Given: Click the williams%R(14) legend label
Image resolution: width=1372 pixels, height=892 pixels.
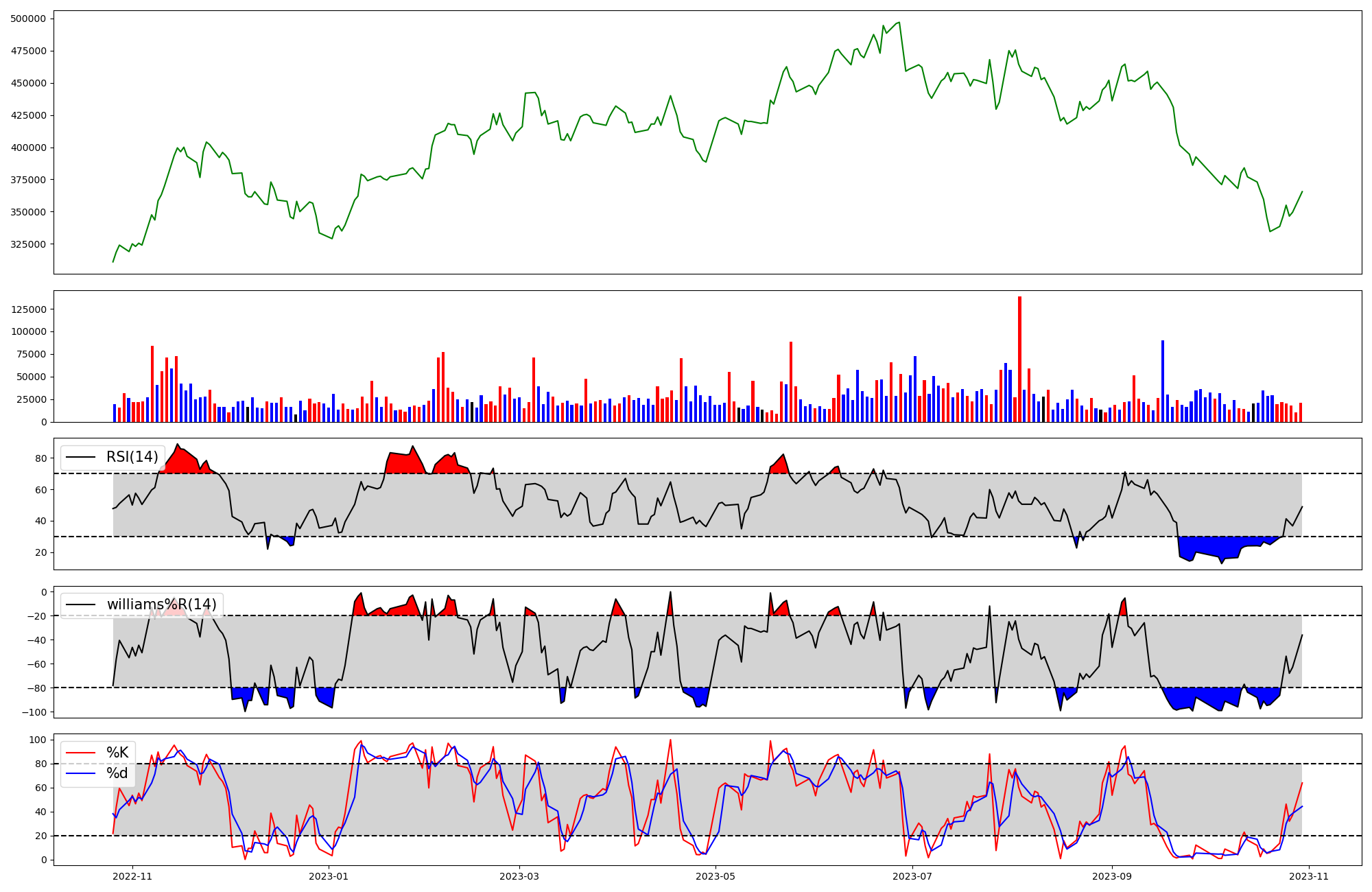Looking at the screenshot, I should (161, 605).
